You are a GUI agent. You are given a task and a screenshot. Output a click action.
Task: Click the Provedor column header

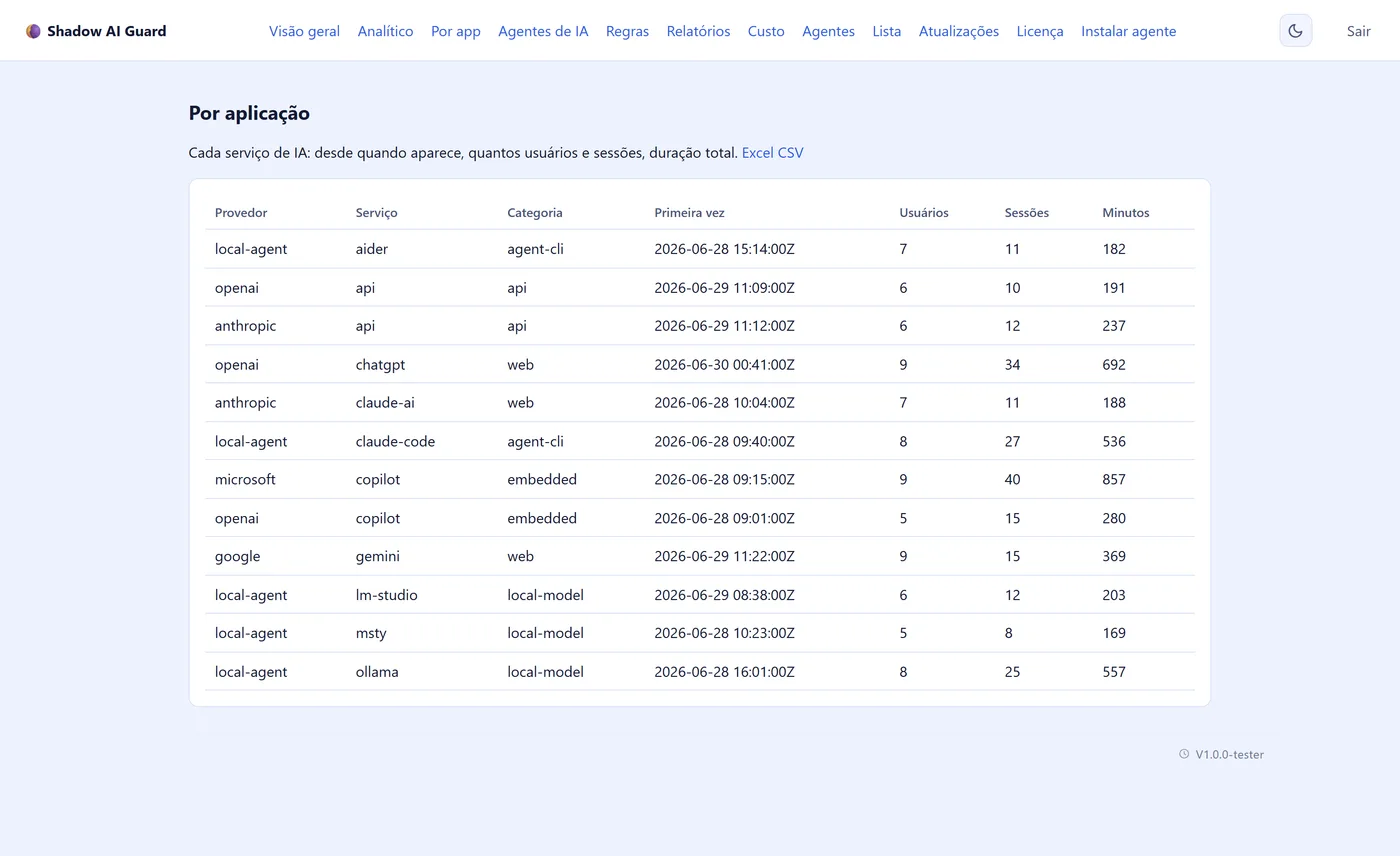[241, 213]
